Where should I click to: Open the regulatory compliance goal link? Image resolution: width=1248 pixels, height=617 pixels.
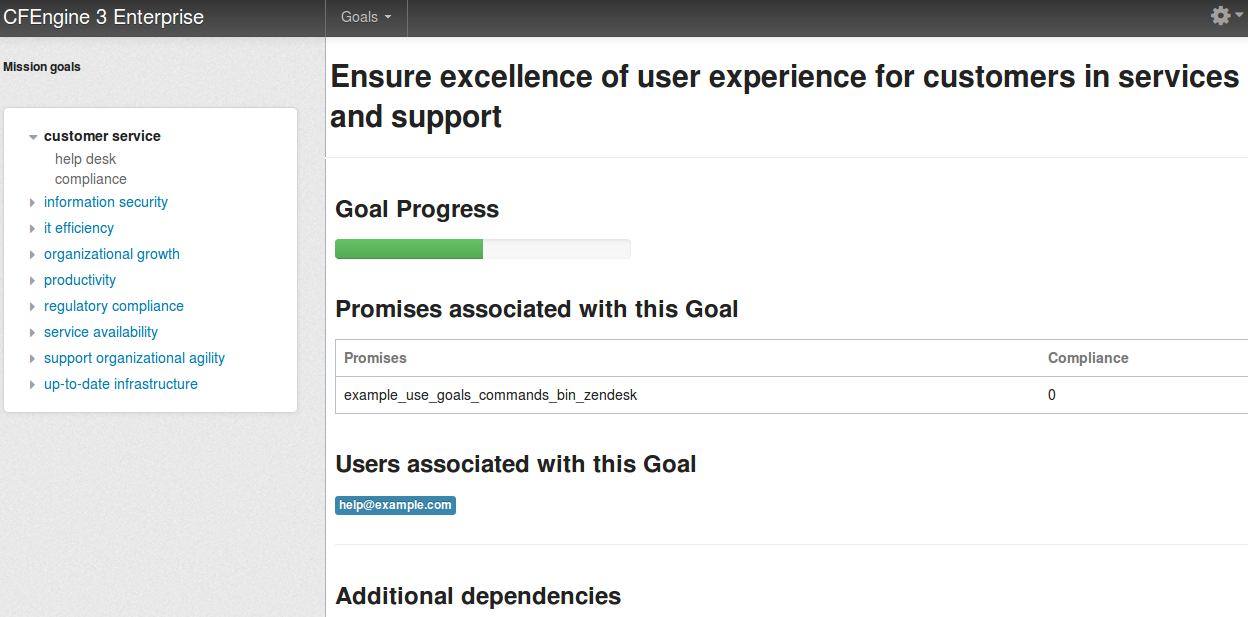coord(114,306)
